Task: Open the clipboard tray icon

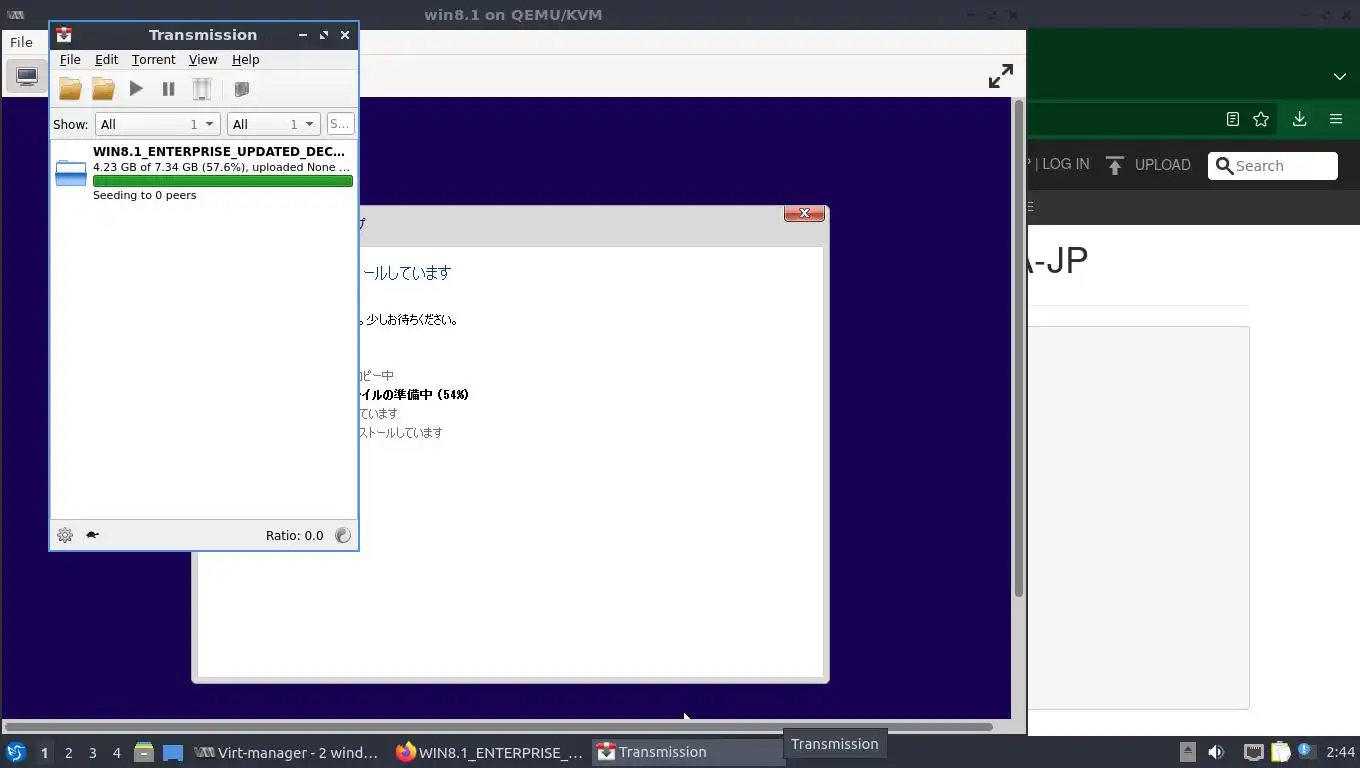Action: [x=1280, y=752]
